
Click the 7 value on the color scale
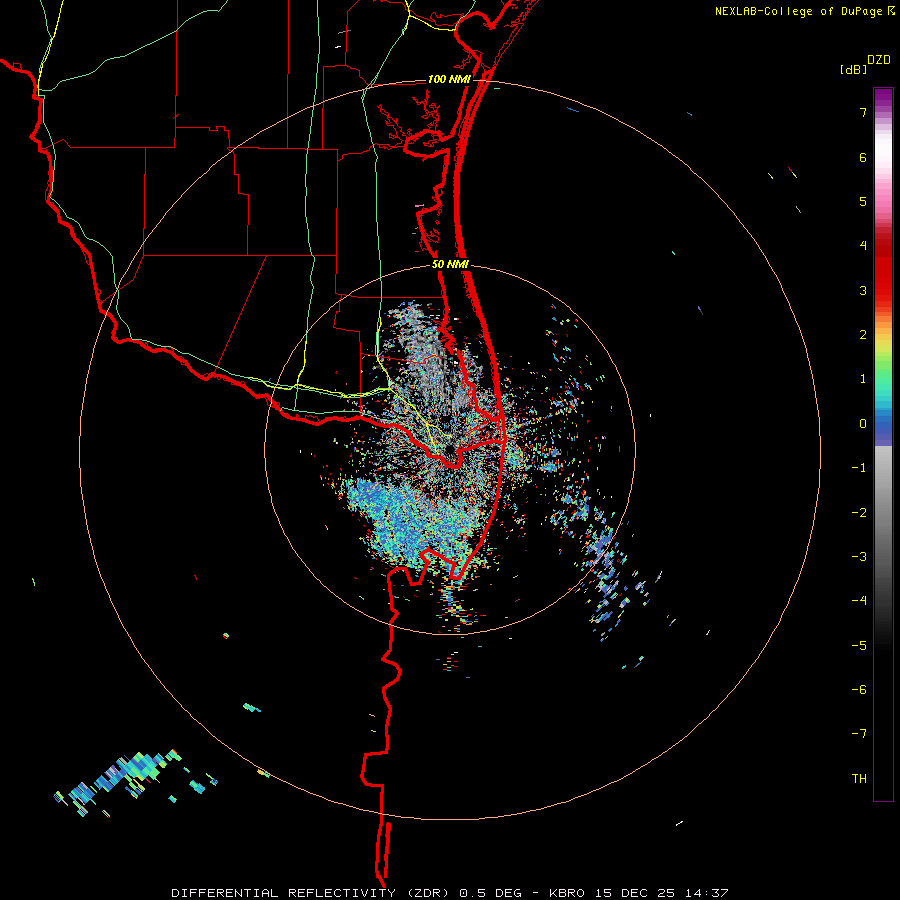863,112
